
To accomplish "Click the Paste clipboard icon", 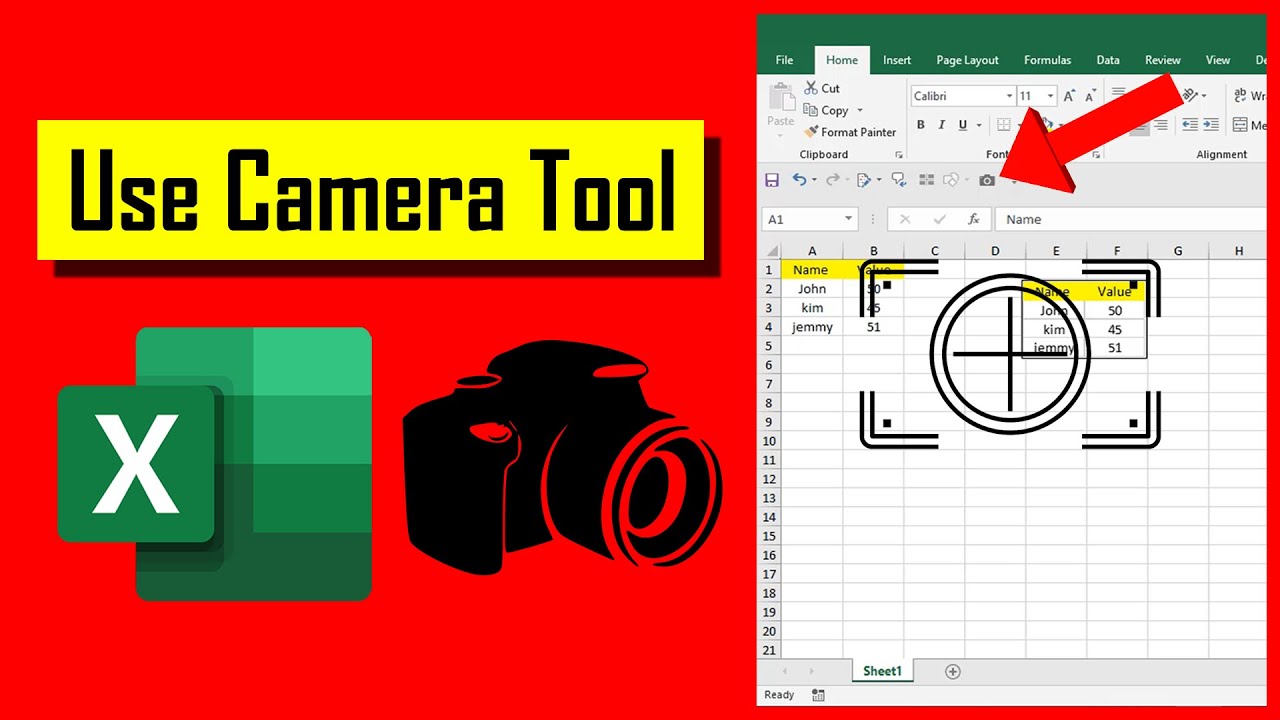I will 781,97.
